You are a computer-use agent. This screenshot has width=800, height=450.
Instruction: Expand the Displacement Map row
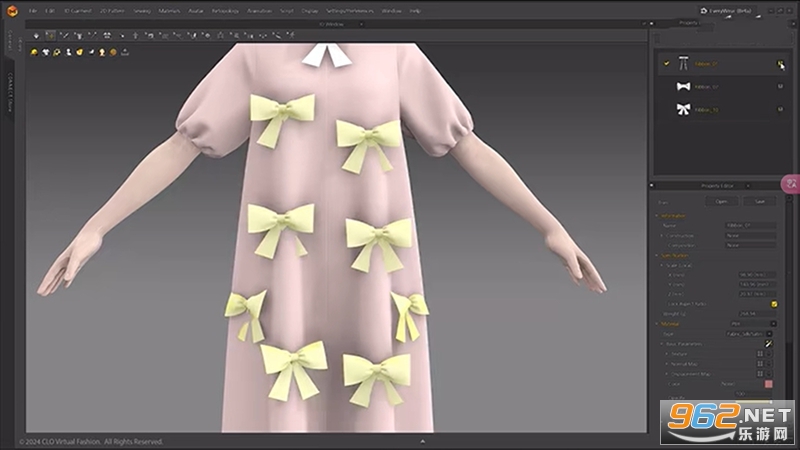pos(667,374)
